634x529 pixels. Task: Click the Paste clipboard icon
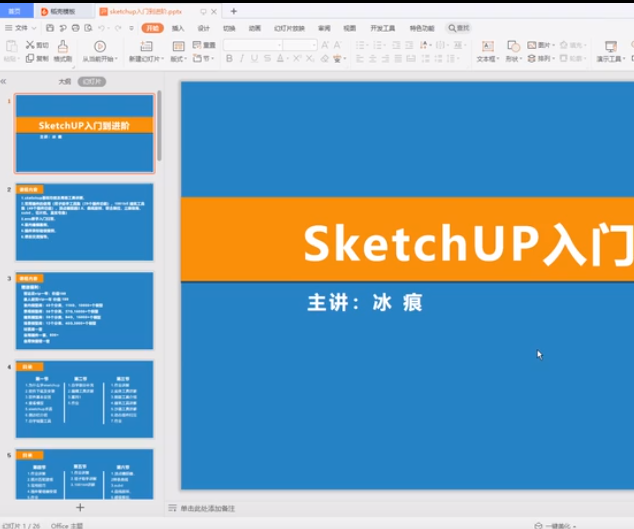11,47
